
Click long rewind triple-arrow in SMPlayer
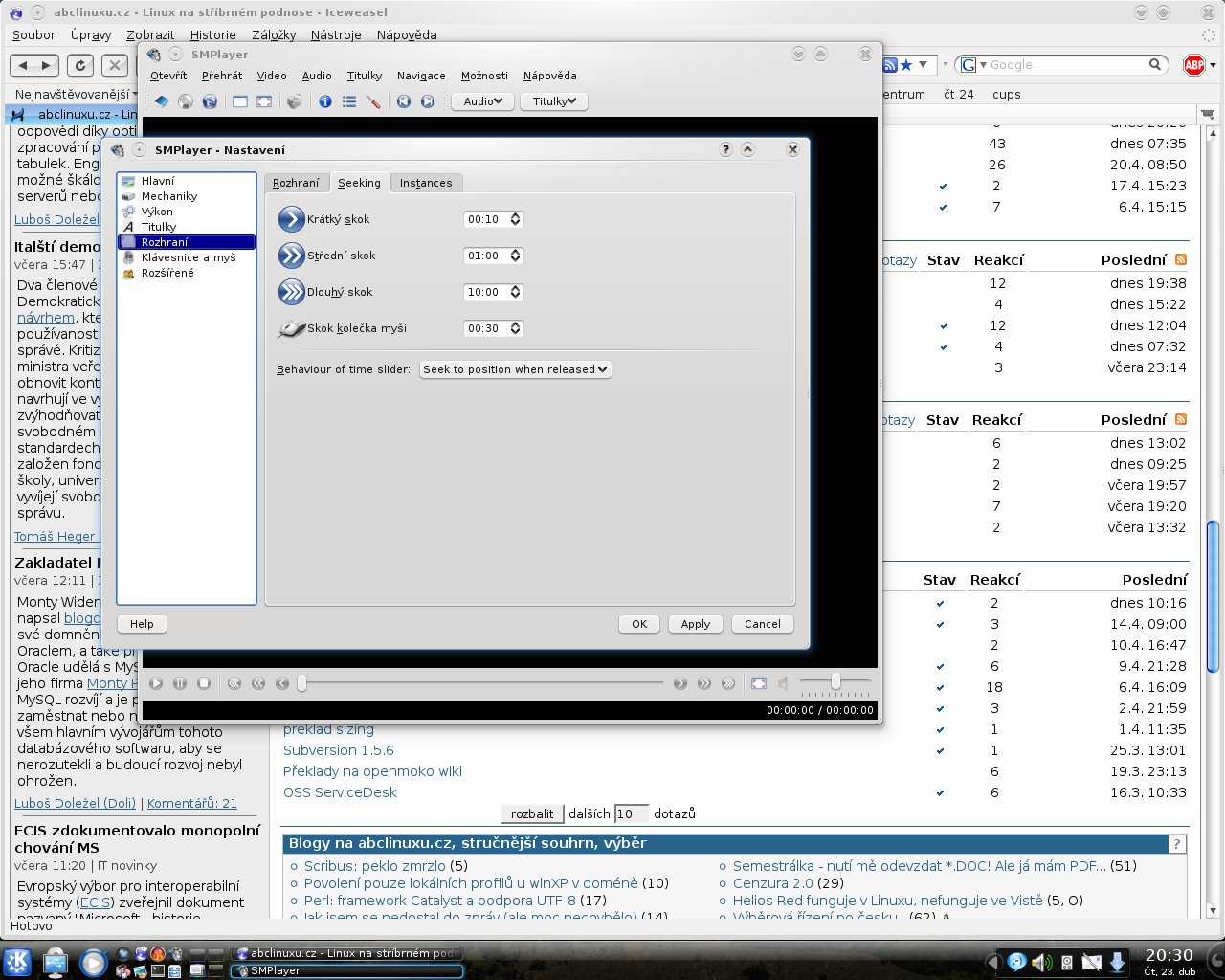(x=234, y=683)
